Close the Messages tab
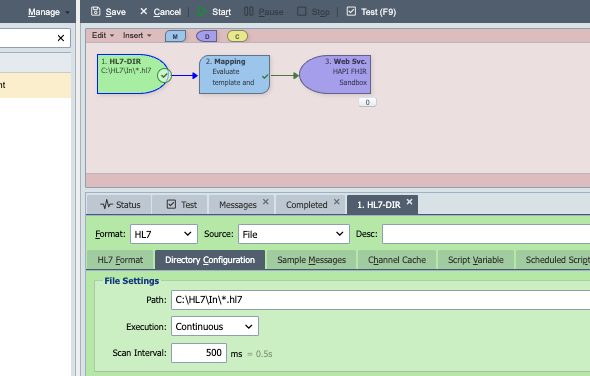Screen dimensions: 590x376 (x=266, y=202)
